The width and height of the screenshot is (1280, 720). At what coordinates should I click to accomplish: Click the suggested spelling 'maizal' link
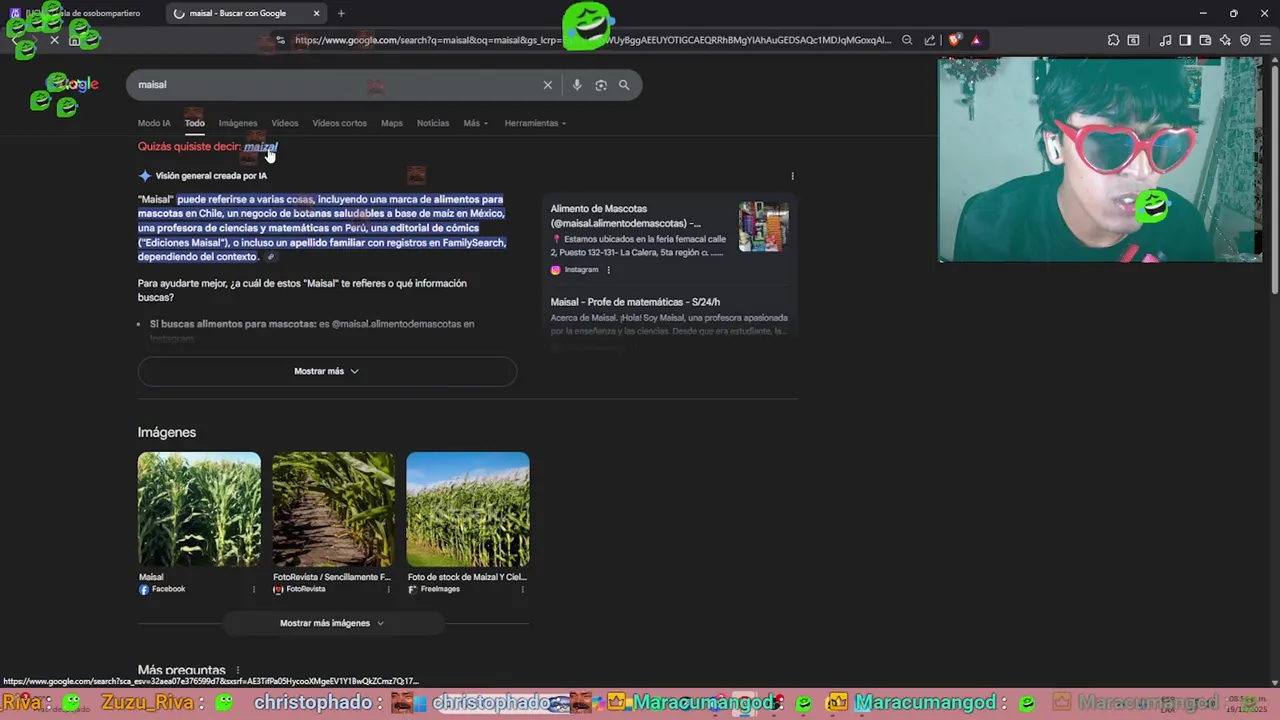tap(260, 147)
